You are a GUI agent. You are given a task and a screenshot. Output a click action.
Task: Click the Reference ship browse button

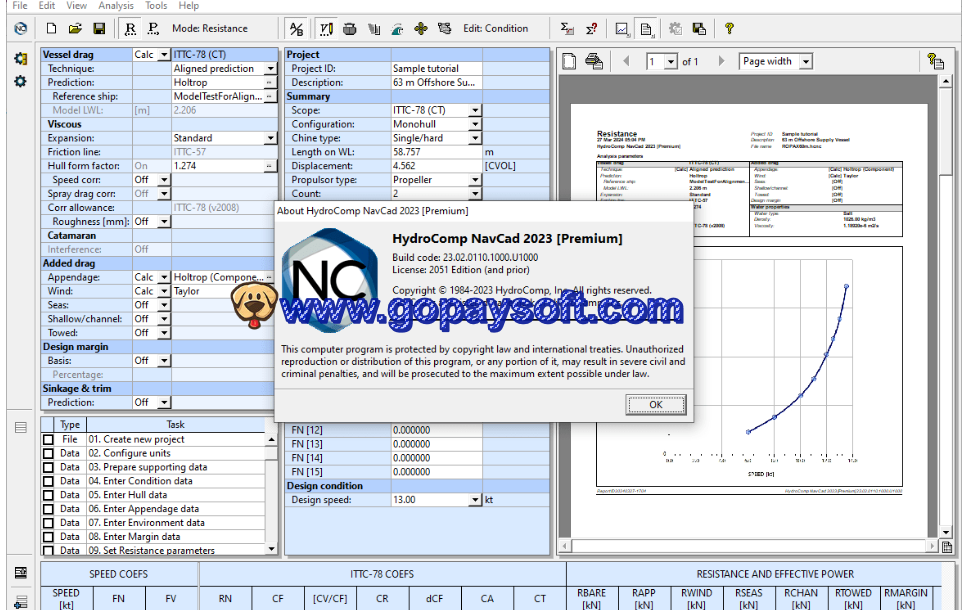[x=270, y=96]
